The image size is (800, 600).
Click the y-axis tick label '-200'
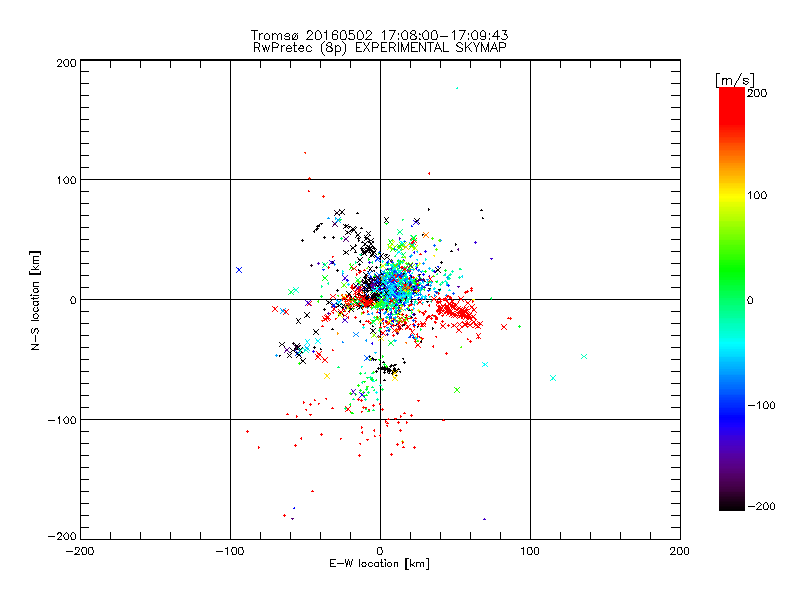point(62,536)
